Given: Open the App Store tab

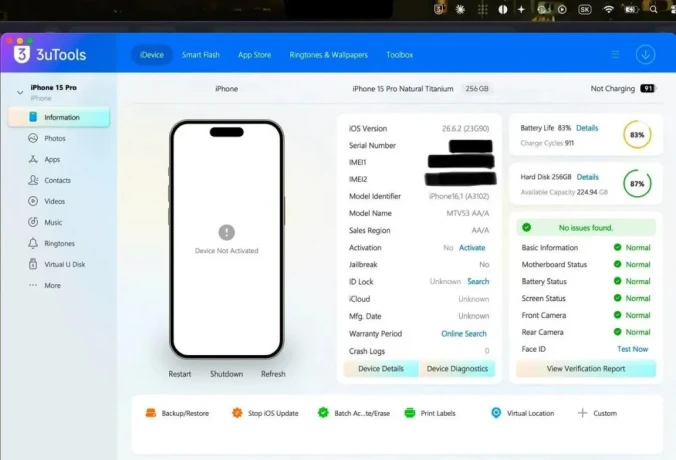Looking at the screenshot, I should coord(254,55).
